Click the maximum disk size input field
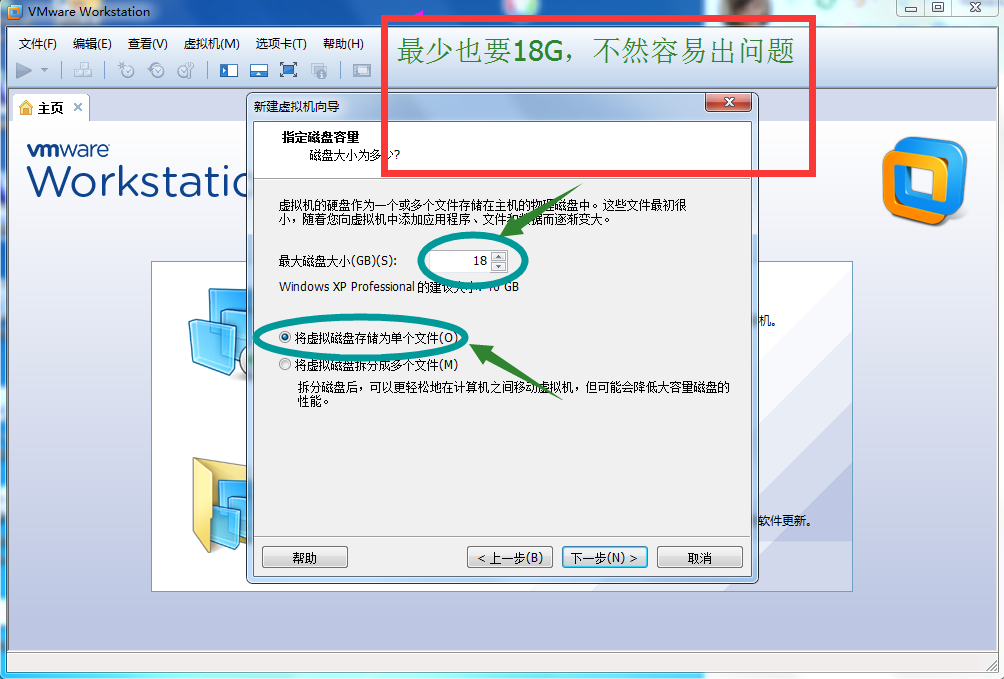This screenshot has width=1004, height=679. pos(458,261)
